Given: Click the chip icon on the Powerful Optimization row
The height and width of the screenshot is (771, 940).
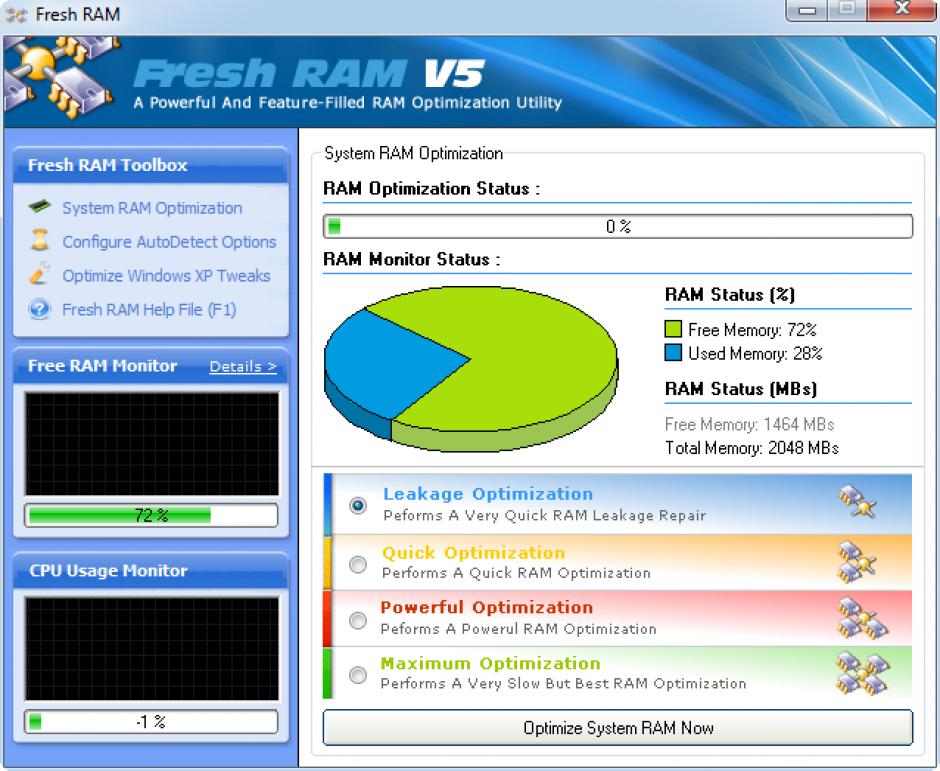Looking at the screenshot, I should point(862,618).
